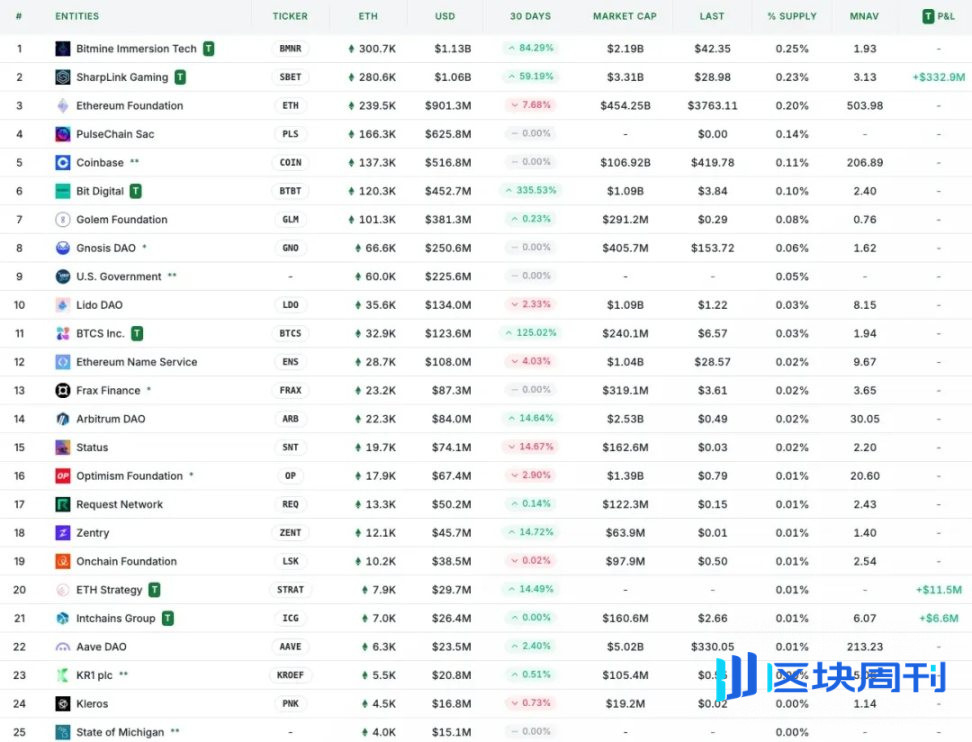Click the +$332.9M P&L value
972x742 pixels.
pyautogui.click(x=939, y=77)
